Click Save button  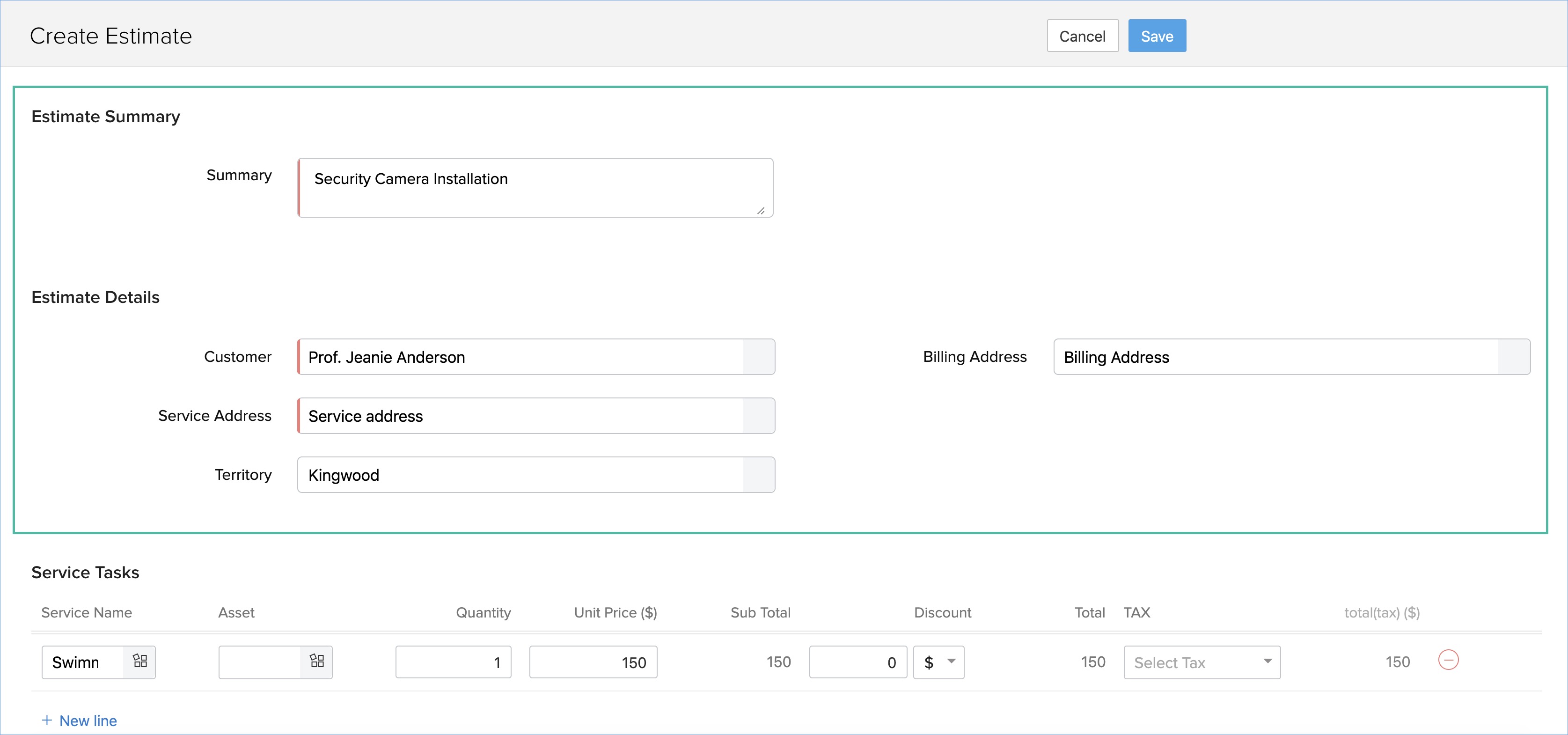[1157, 36]
